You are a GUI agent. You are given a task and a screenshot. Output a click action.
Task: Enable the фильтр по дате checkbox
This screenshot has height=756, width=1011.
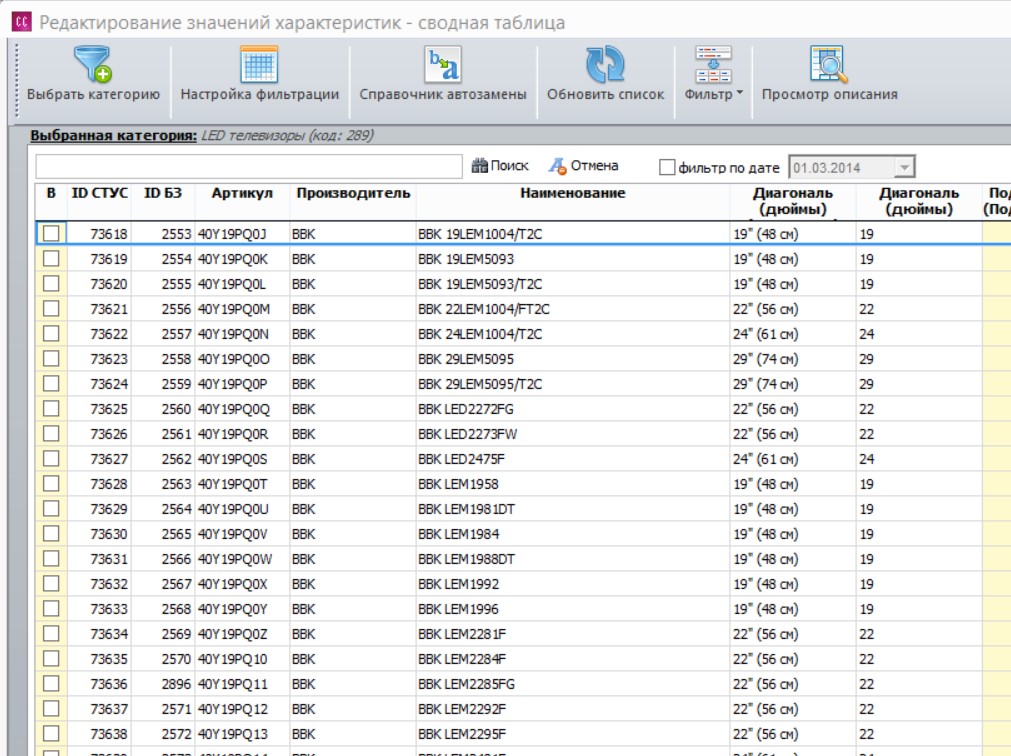click(667, 168)
